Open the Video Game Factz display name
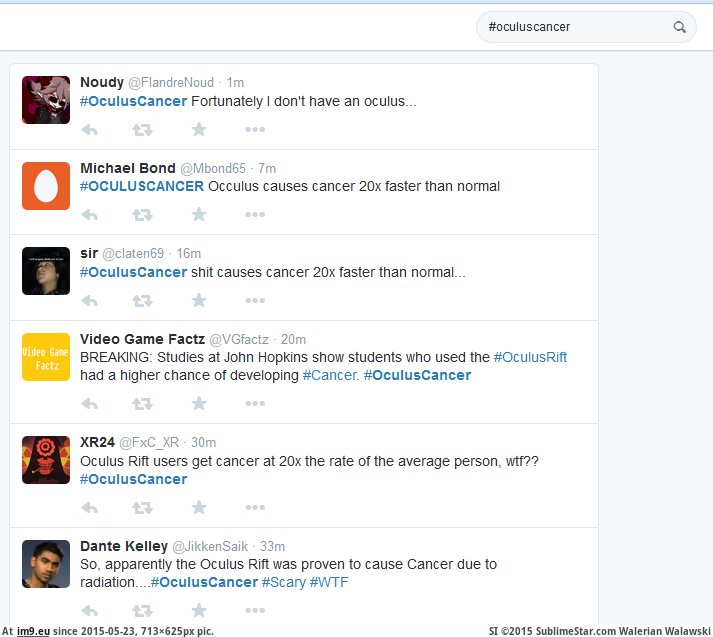Screen dimensions: 713x637 click(142, 339)
